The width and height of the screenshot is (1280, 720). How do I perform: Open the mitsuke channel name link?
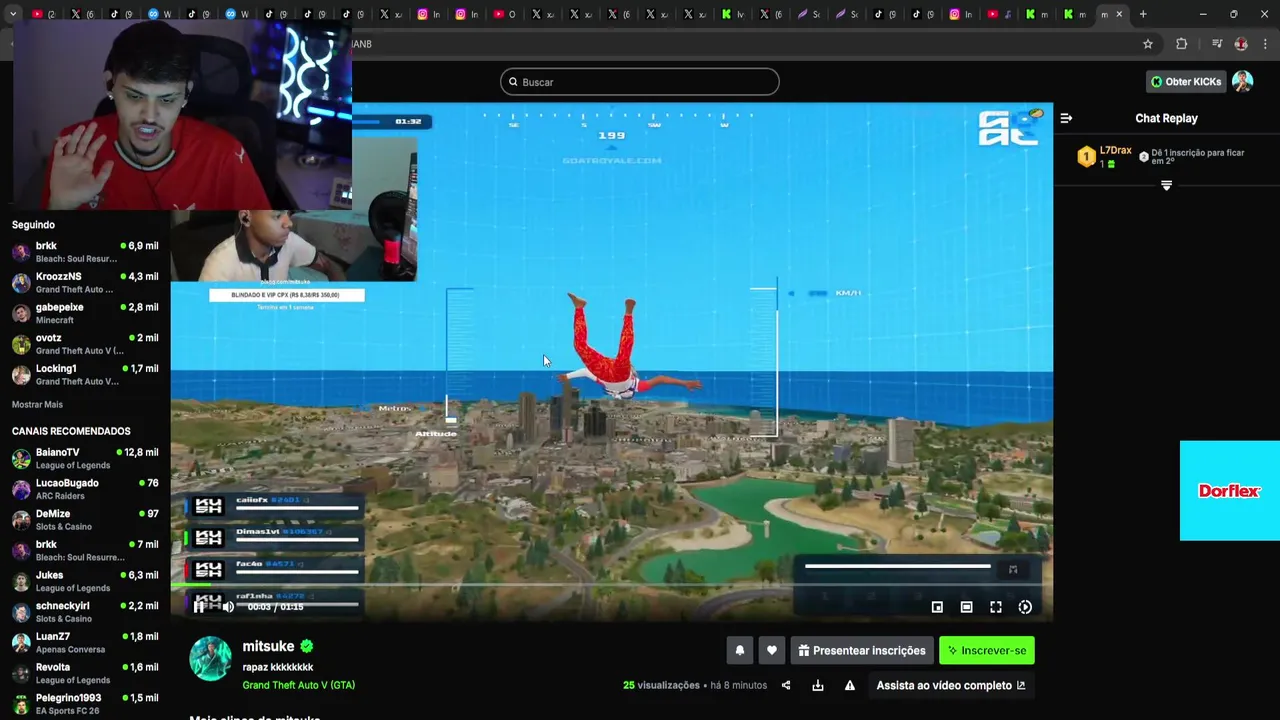268,646
